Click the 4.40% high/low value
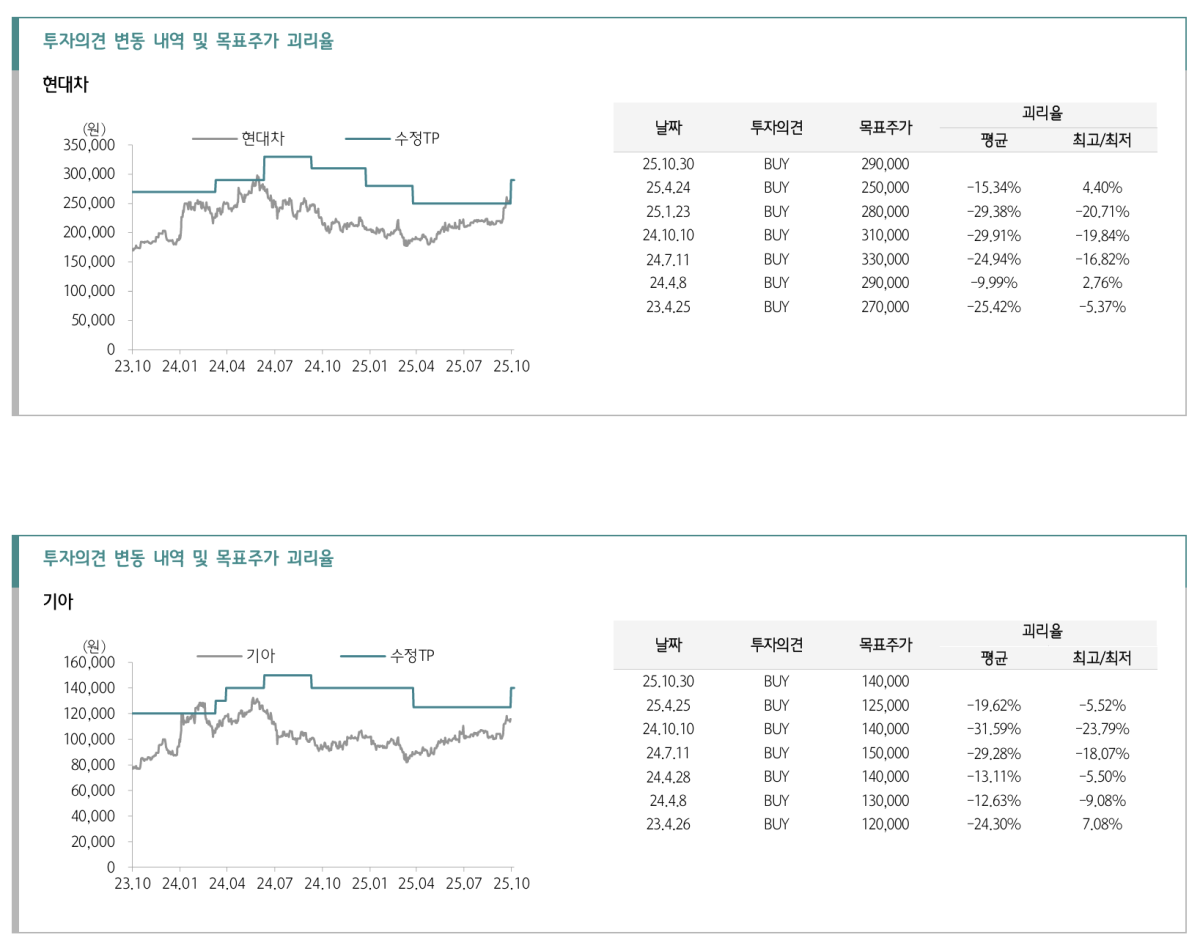This screenshot has width=1200, height=951. click(x=1102, y=187)
